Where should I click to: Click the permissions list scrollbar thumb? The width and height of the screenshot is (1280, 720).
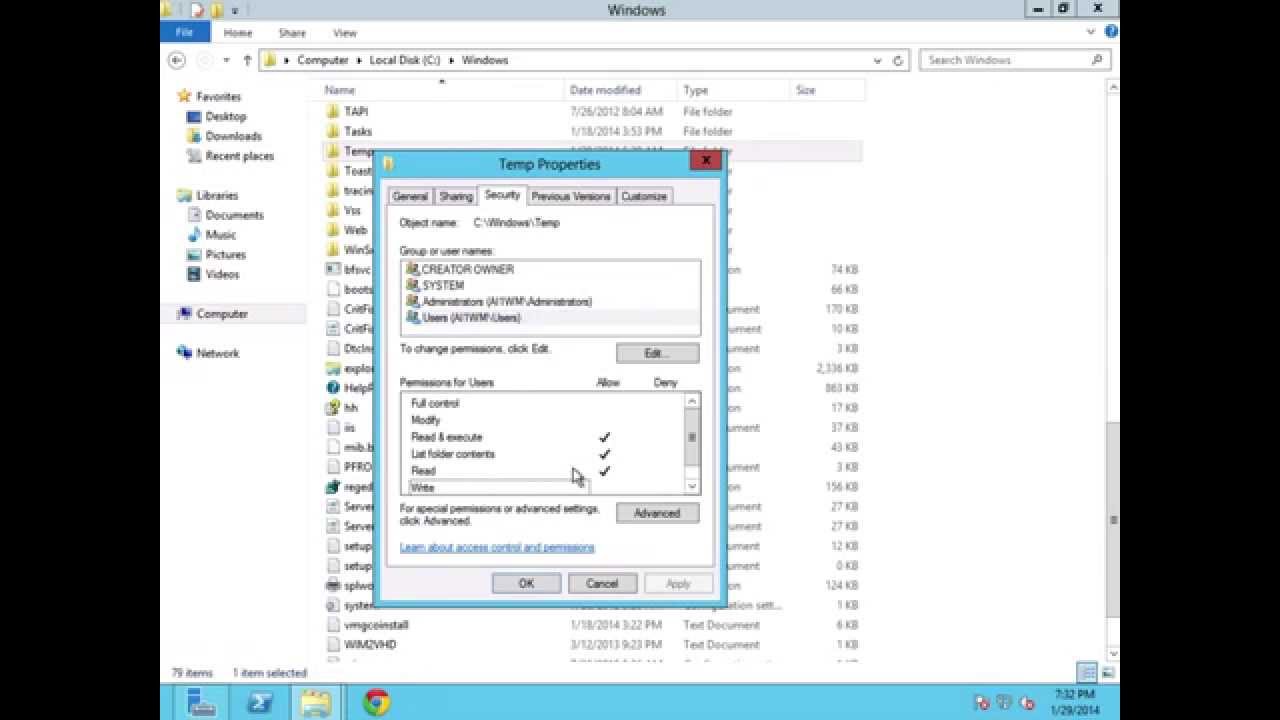coord(691,438)
